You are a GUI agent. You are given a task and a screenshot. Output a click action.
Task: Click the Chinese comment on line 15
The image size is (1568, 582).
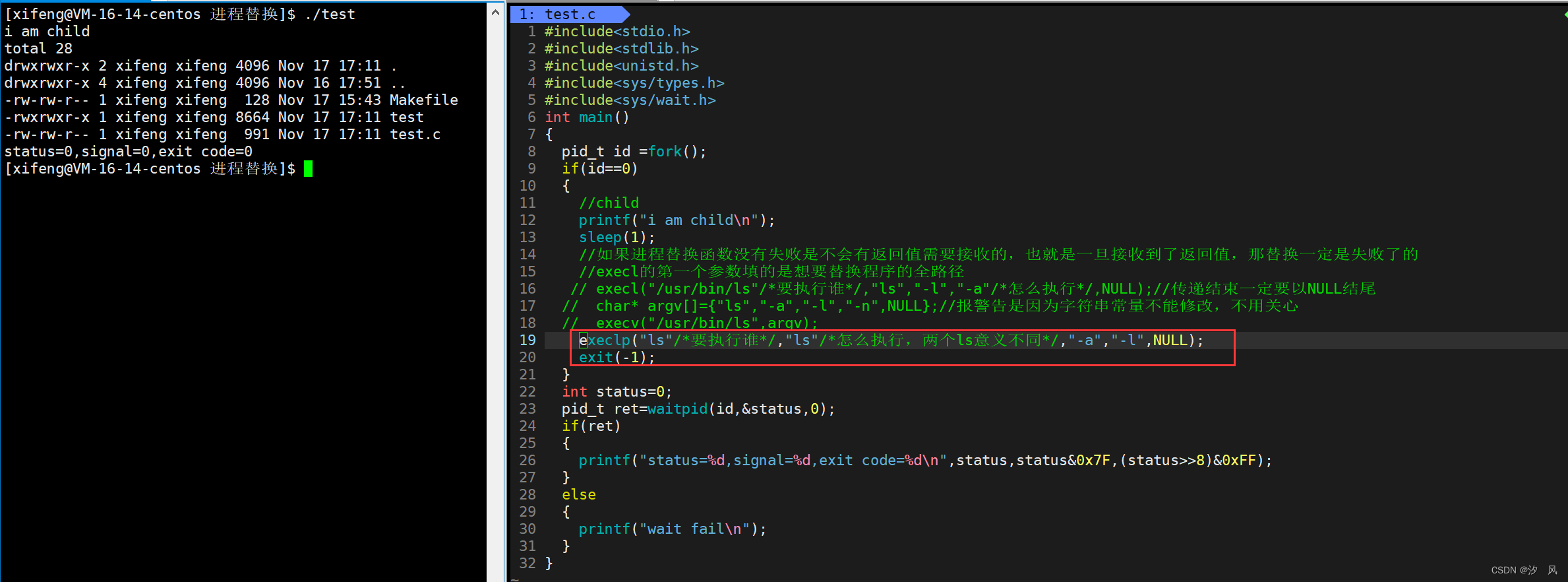tap(771, 272)
